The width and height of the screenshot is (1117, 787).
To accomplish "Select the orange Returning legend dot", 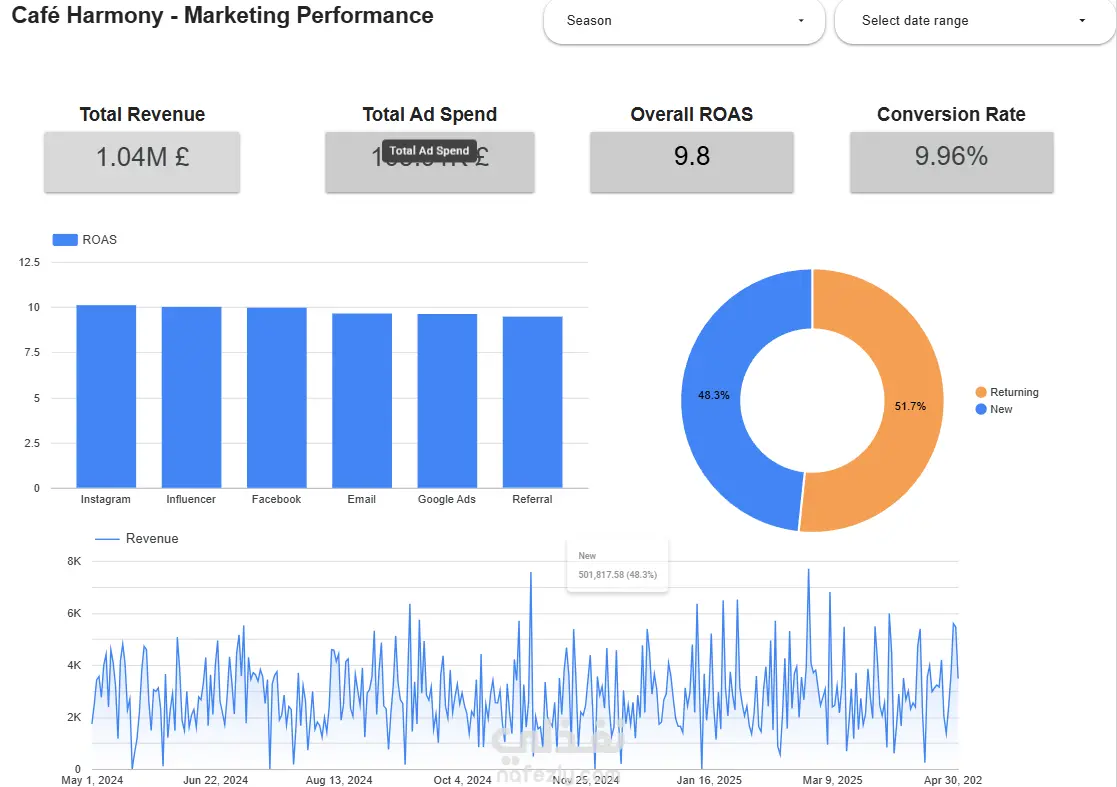I will point(981,392).
